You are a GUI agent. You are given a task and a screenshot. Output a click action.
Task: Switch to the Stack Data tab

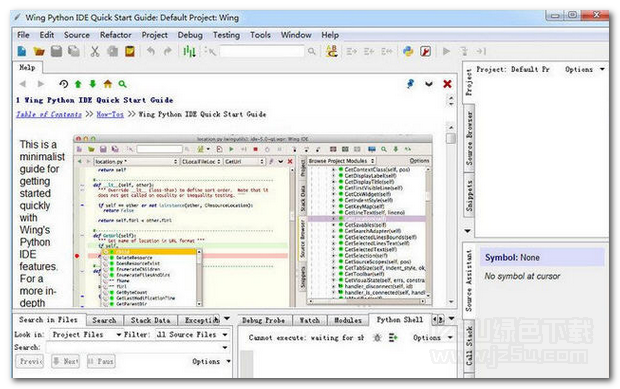150,320
